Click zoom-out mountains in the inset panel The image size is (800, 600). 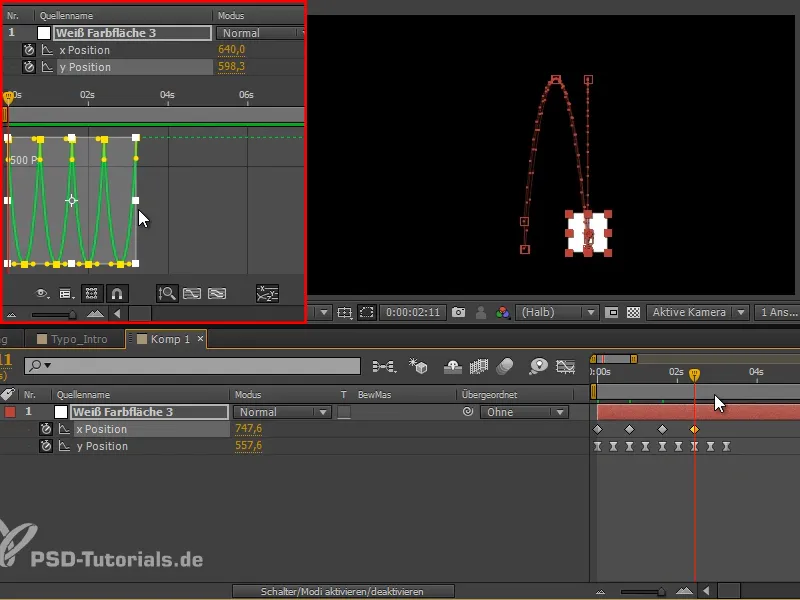point(11,314)
